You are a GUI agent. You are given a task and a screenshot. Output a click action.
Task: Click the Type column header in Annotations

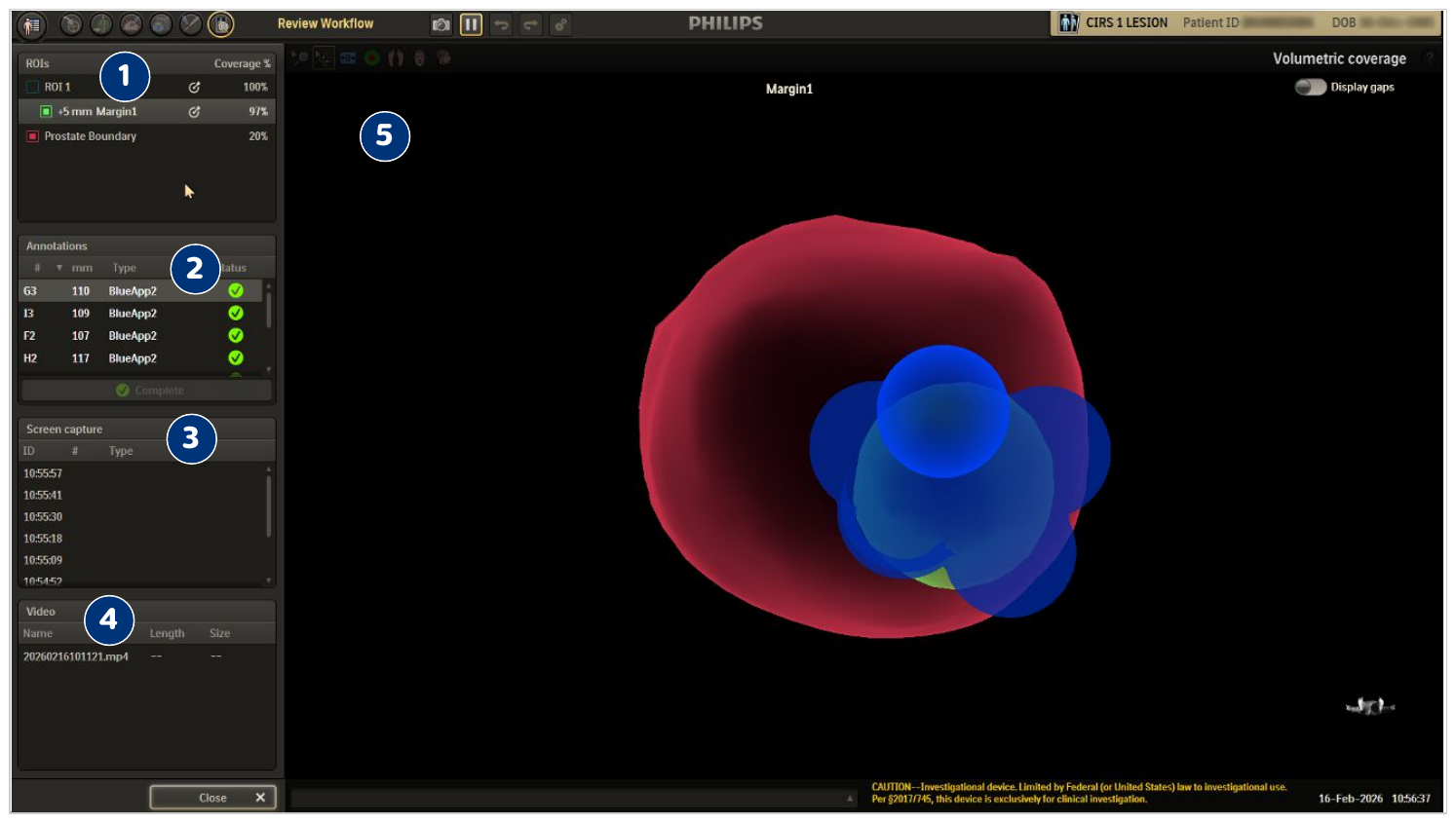coord(124,268)
